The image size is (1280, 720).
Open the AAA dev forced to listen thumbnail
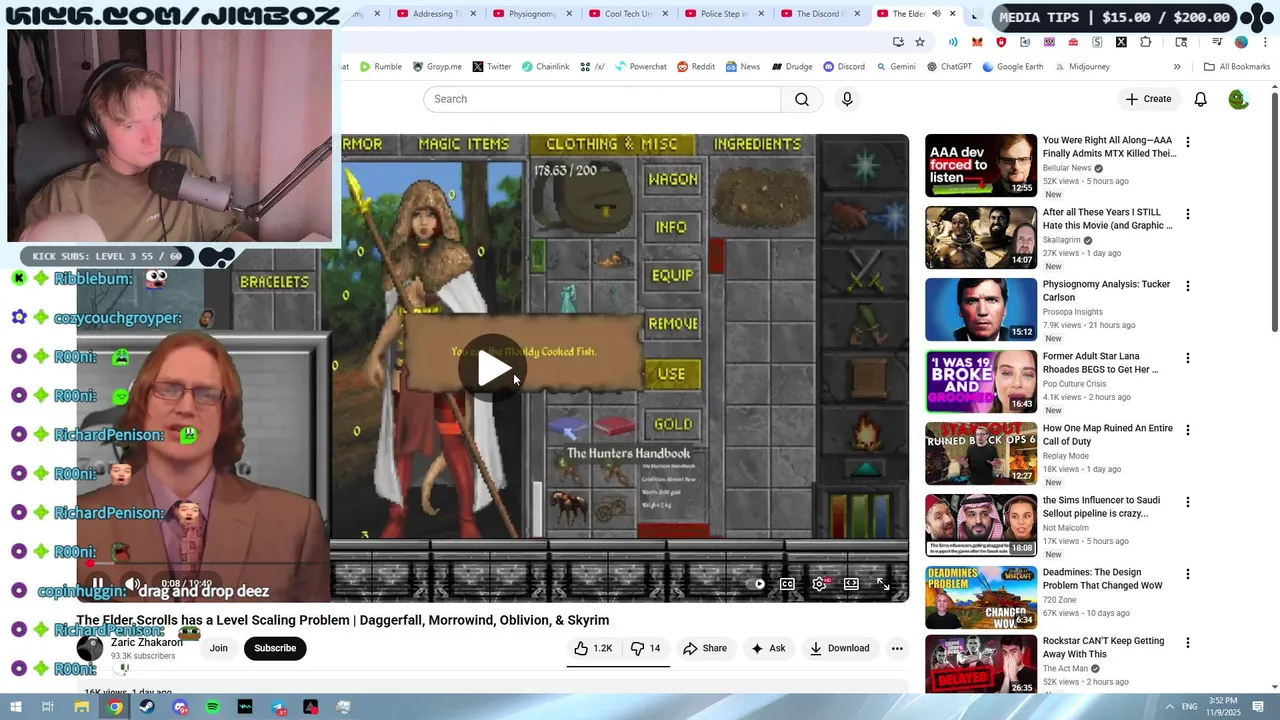(981, 165)
